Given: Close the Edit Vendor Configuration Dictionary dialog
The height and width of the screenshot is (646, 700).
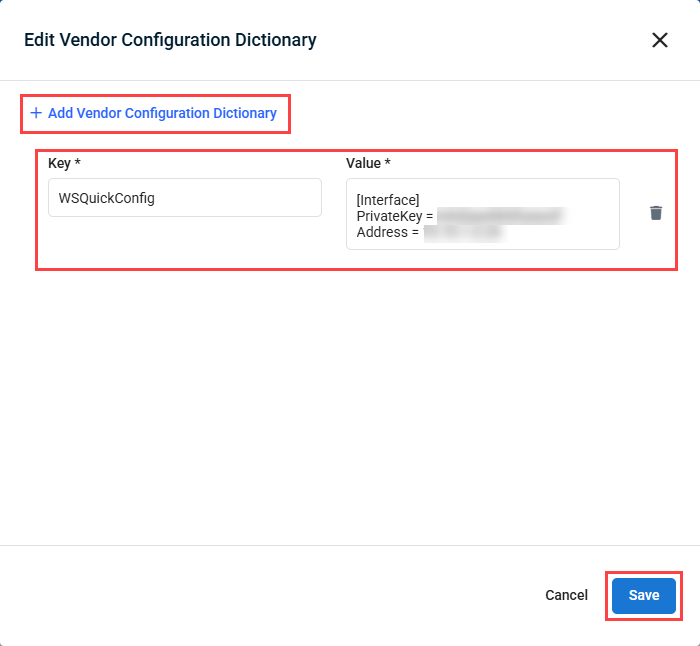Looking at the screenshot, I should [x=660, y=40].
